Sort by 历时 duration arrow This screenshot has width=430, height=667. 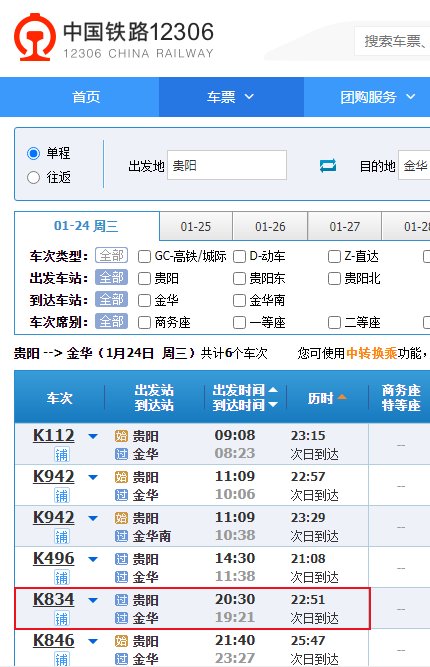pyautogui.click(x=342, y=397)
